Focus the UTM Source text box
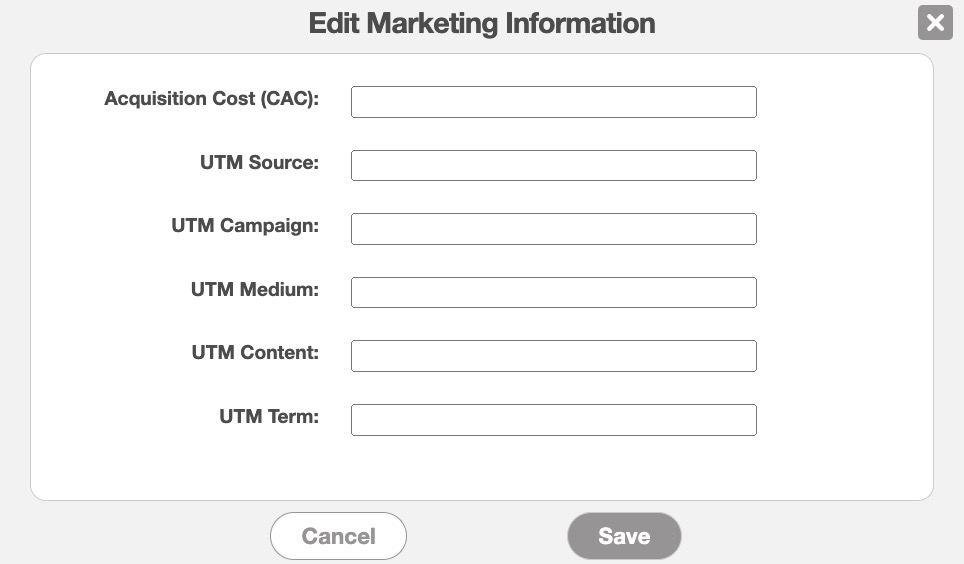 point(553,165)
